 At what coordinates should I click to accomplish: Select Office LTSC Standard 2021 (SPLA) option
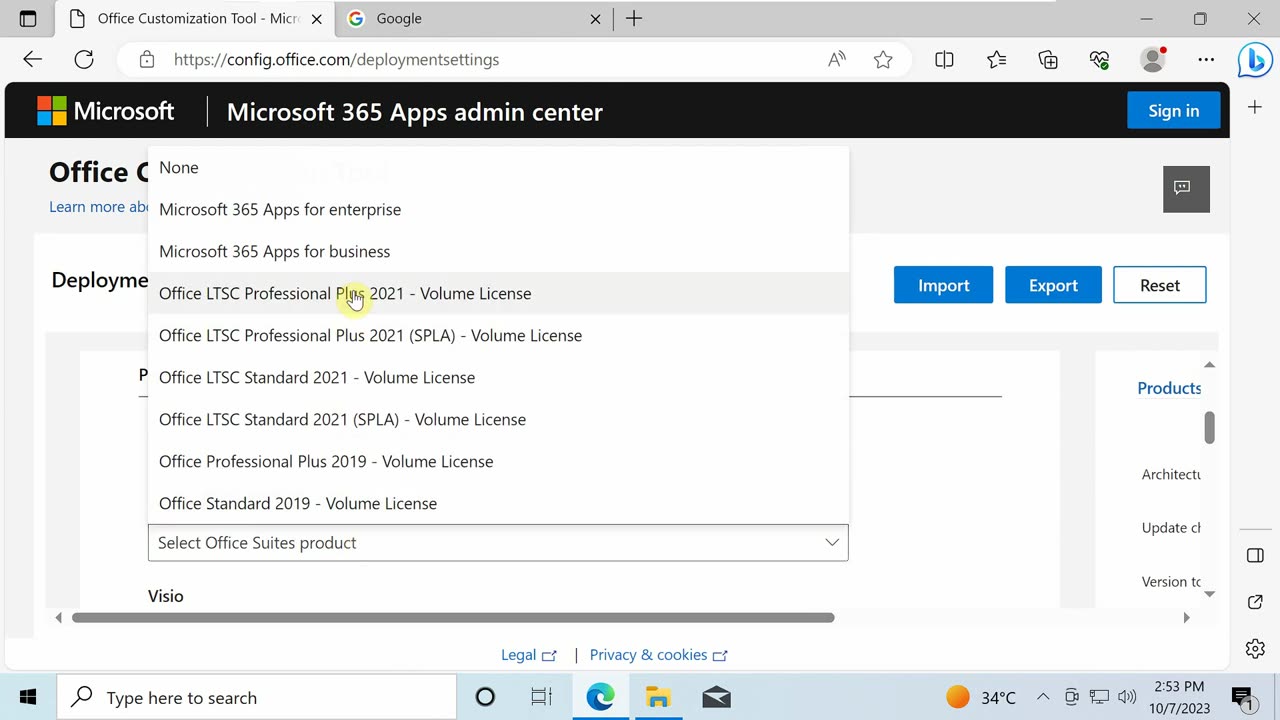coord(498,419)
